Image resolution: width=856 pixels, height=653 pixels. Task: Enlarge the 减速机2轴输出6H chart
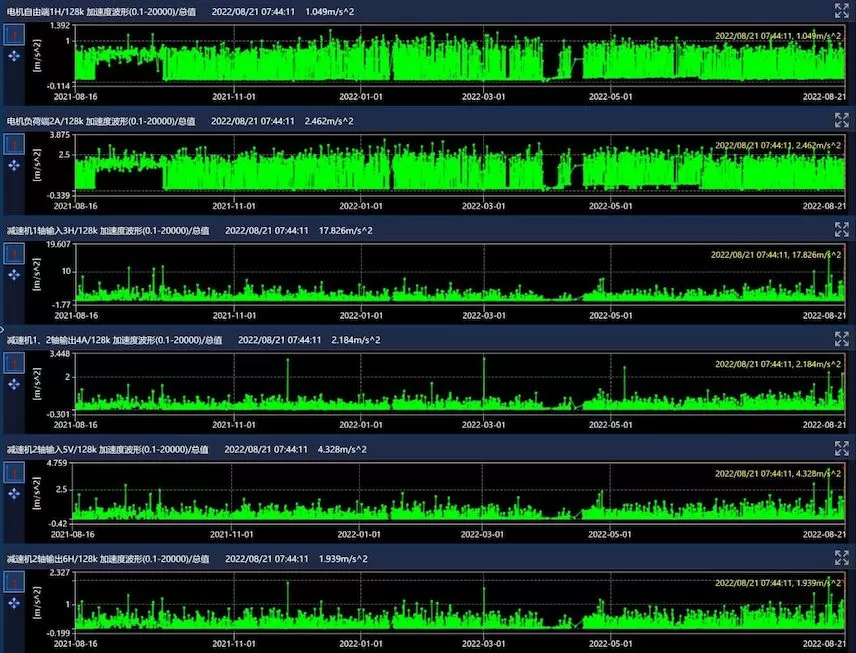pyautogui.click(x=841, y=558)
